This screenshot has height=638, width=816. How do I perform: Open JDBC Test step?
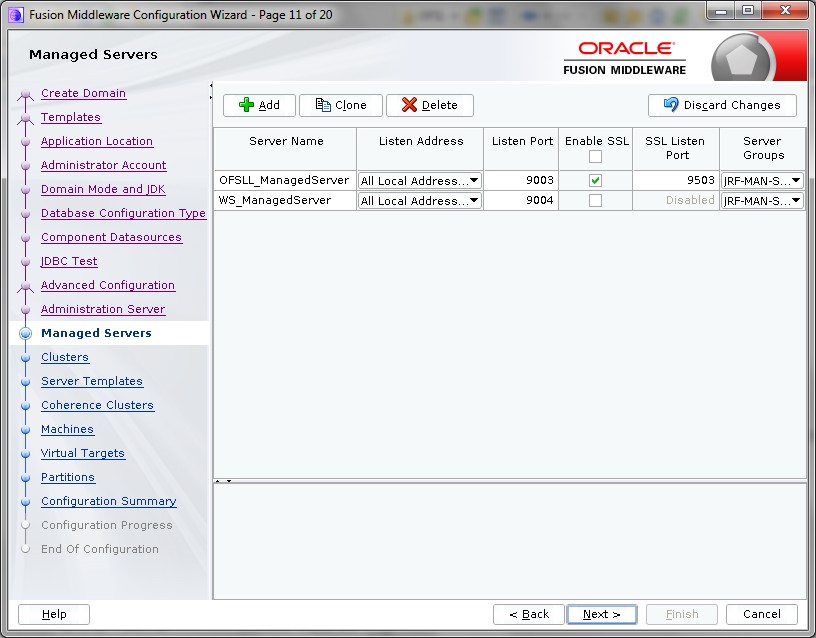(x=69, y=261)
